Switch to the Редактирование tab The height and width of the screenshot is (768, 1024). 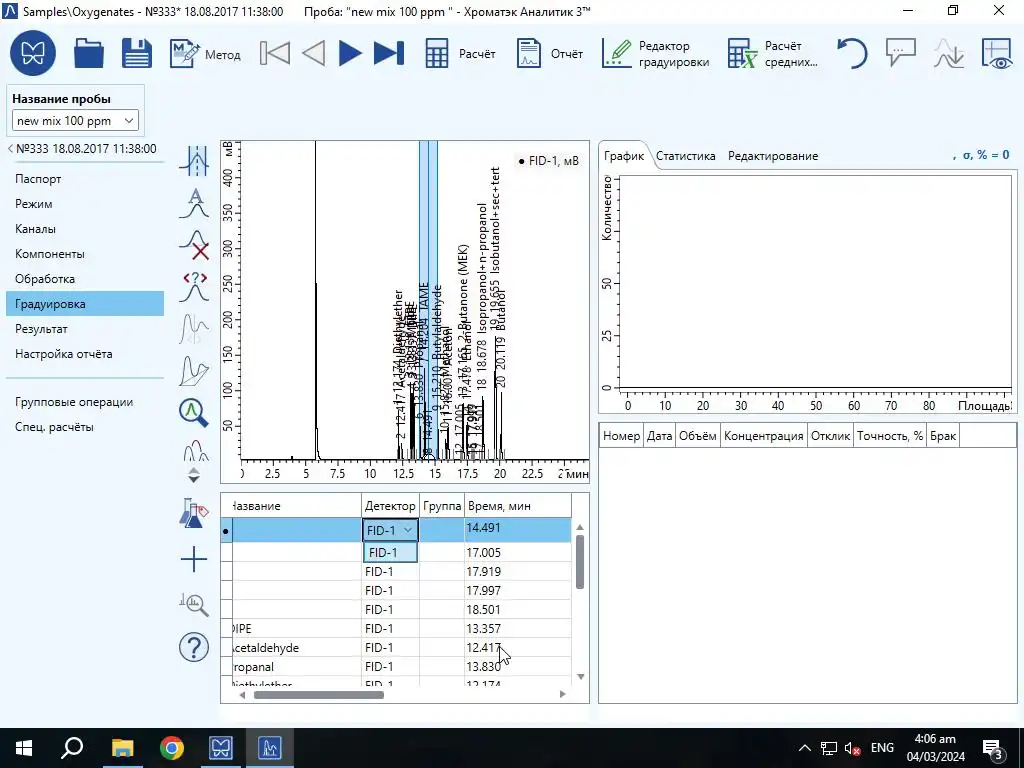pos(773,156)
